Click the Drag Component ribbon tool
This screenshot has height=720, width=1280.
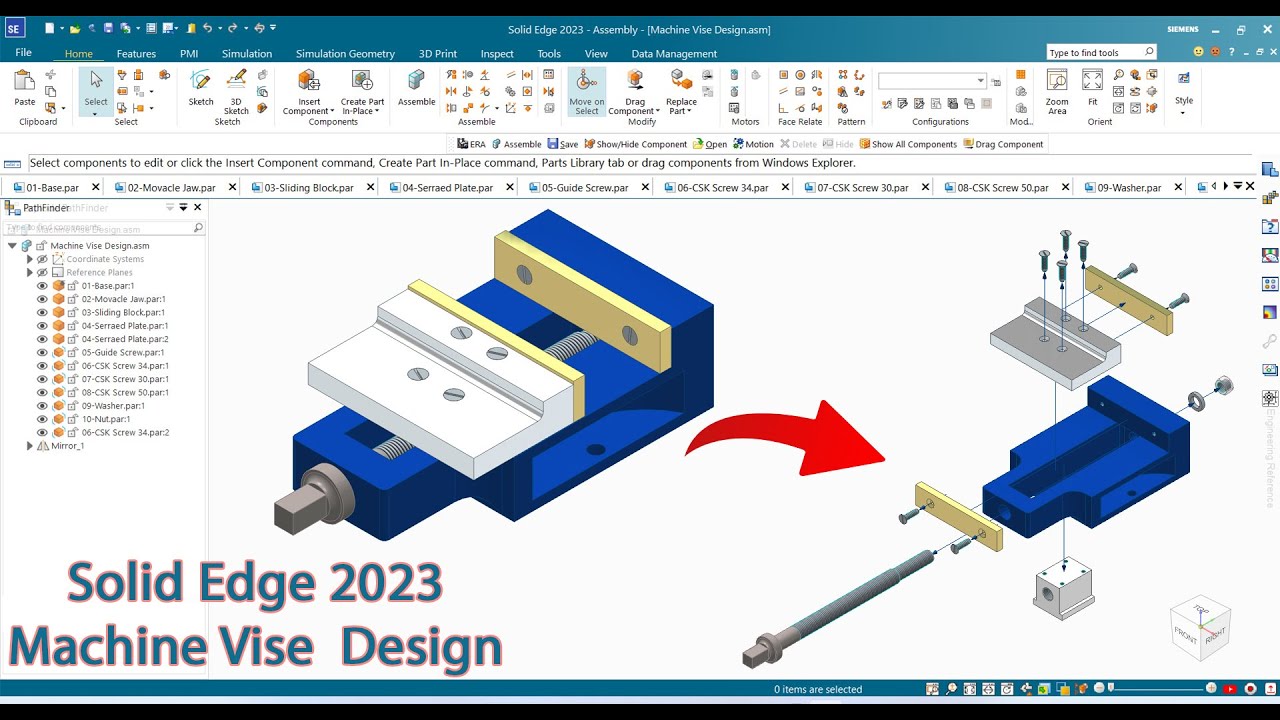click(x=635, y=91)
